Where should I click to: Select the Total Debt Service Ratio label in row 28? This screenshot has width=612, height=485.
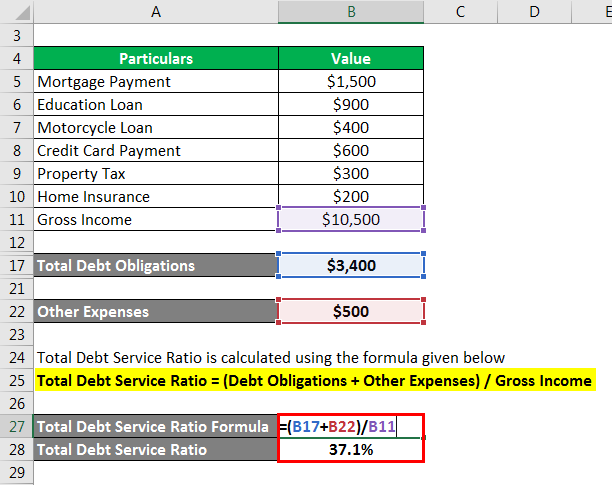coord(156,449)
